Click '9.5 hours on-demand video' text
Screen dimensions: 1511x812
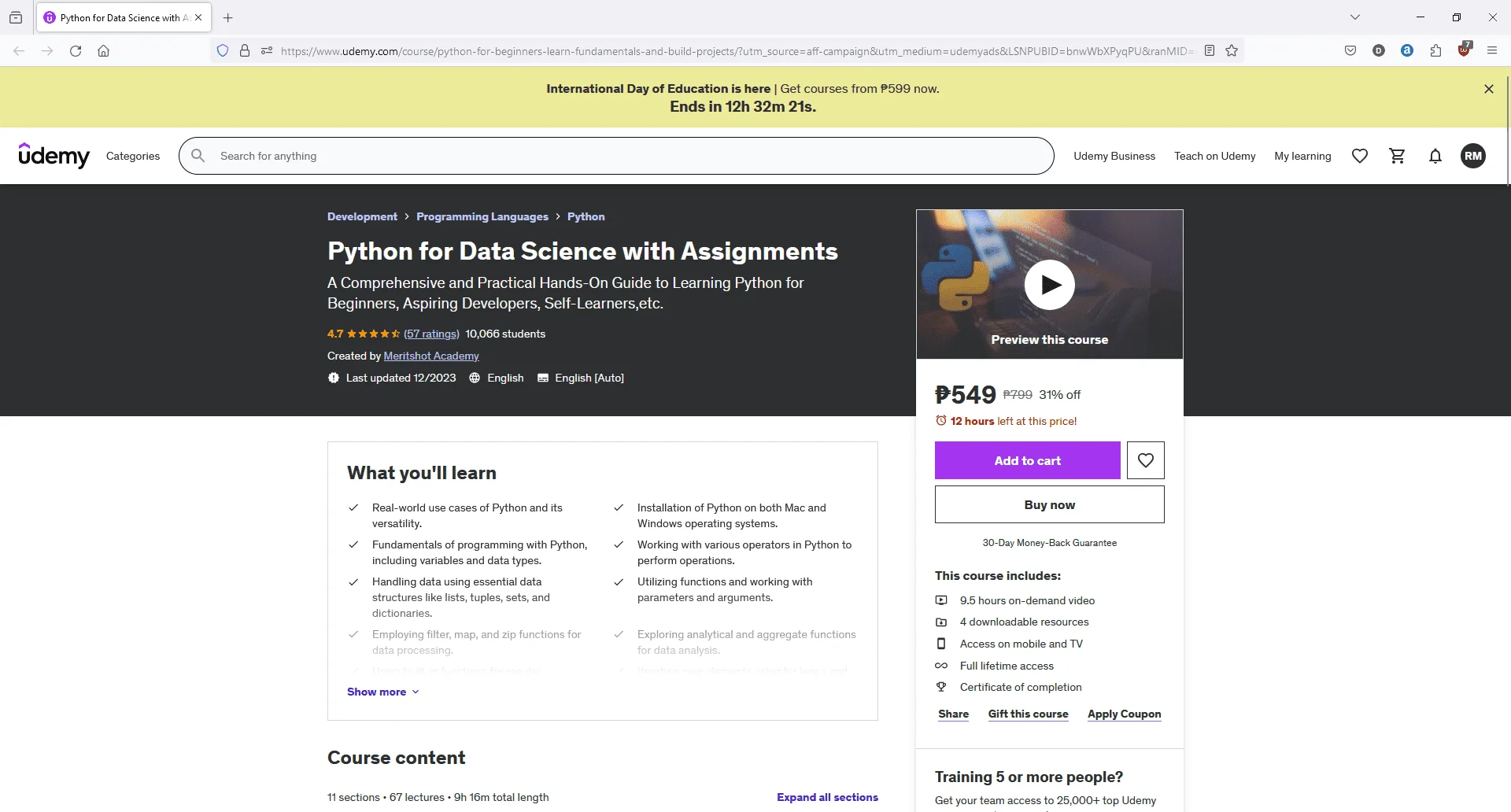pos(1027,600)
